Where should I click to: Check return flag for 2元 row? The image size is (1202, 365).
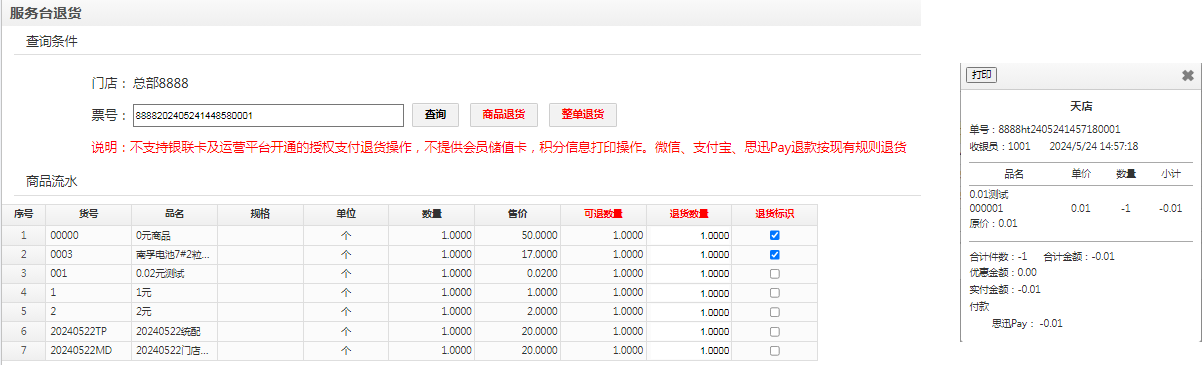click(775, 312)
